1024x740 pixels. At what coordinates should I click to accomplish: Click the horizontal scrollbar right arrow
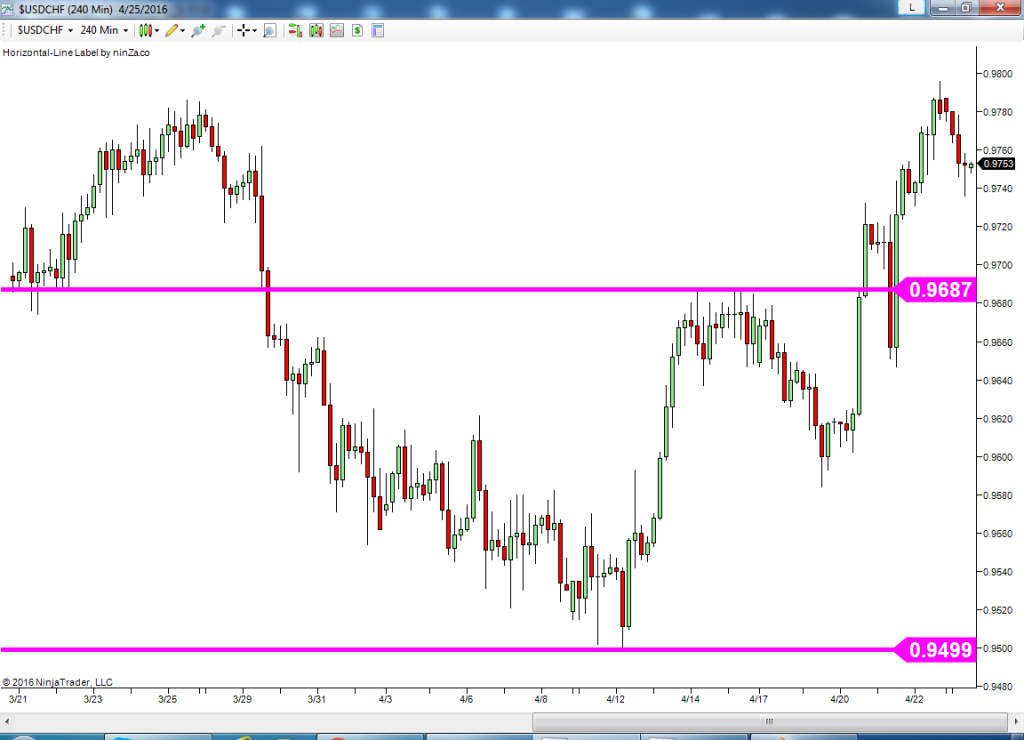[1017, 722]
